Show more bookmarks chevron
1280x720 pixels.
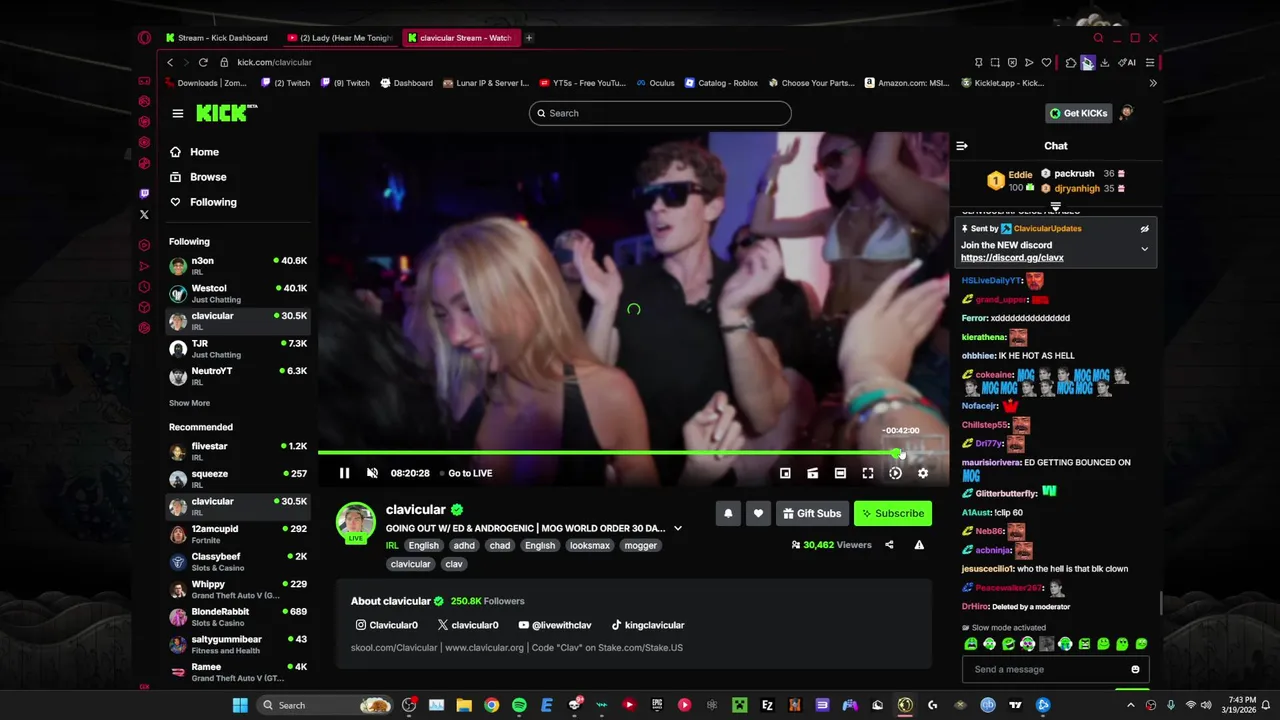1153,83
